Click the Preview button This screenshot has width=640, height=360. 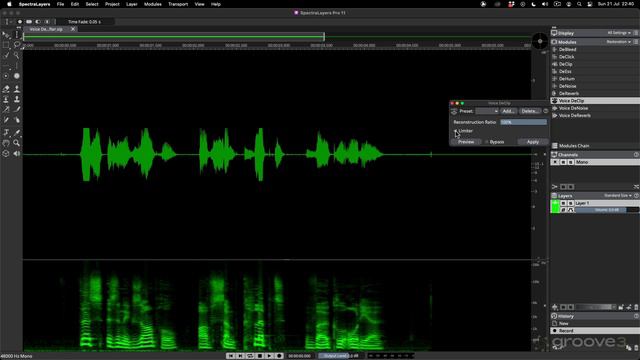pos(466,142)
